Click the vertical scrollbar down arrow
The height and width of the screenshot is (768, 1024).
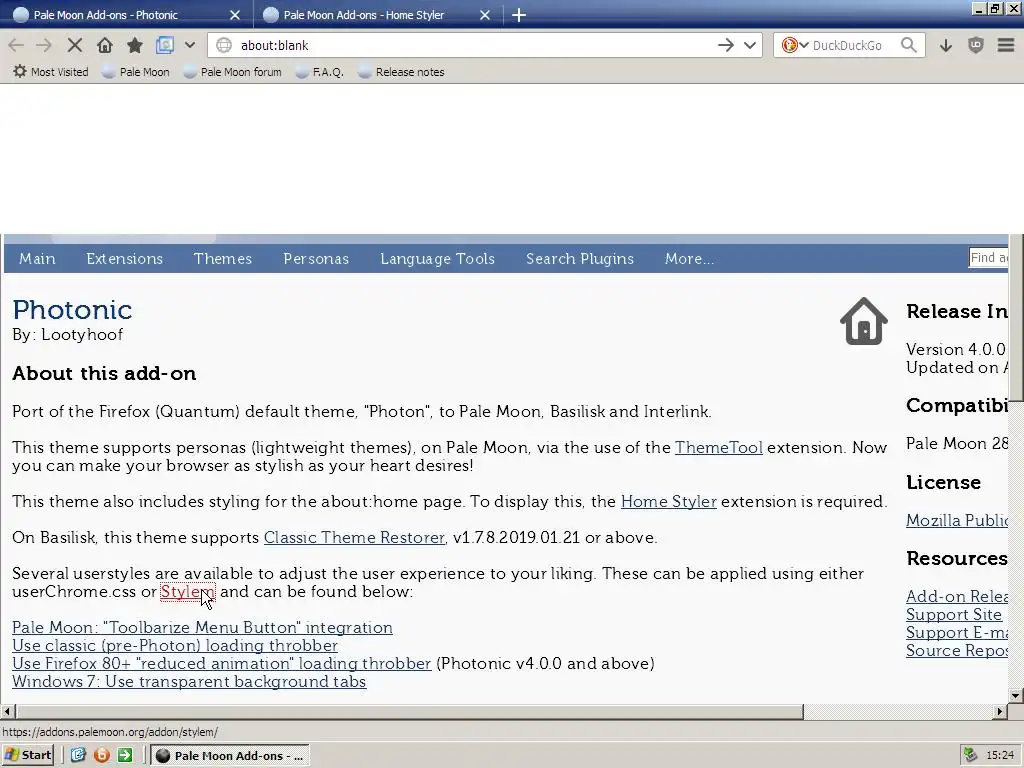click(1016, 696)
